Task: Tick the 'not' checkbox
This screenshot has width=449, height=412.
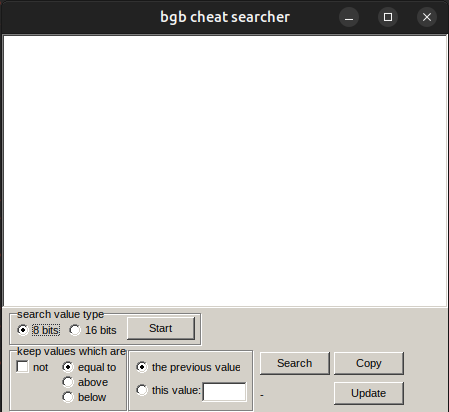Action: point(22,367)
